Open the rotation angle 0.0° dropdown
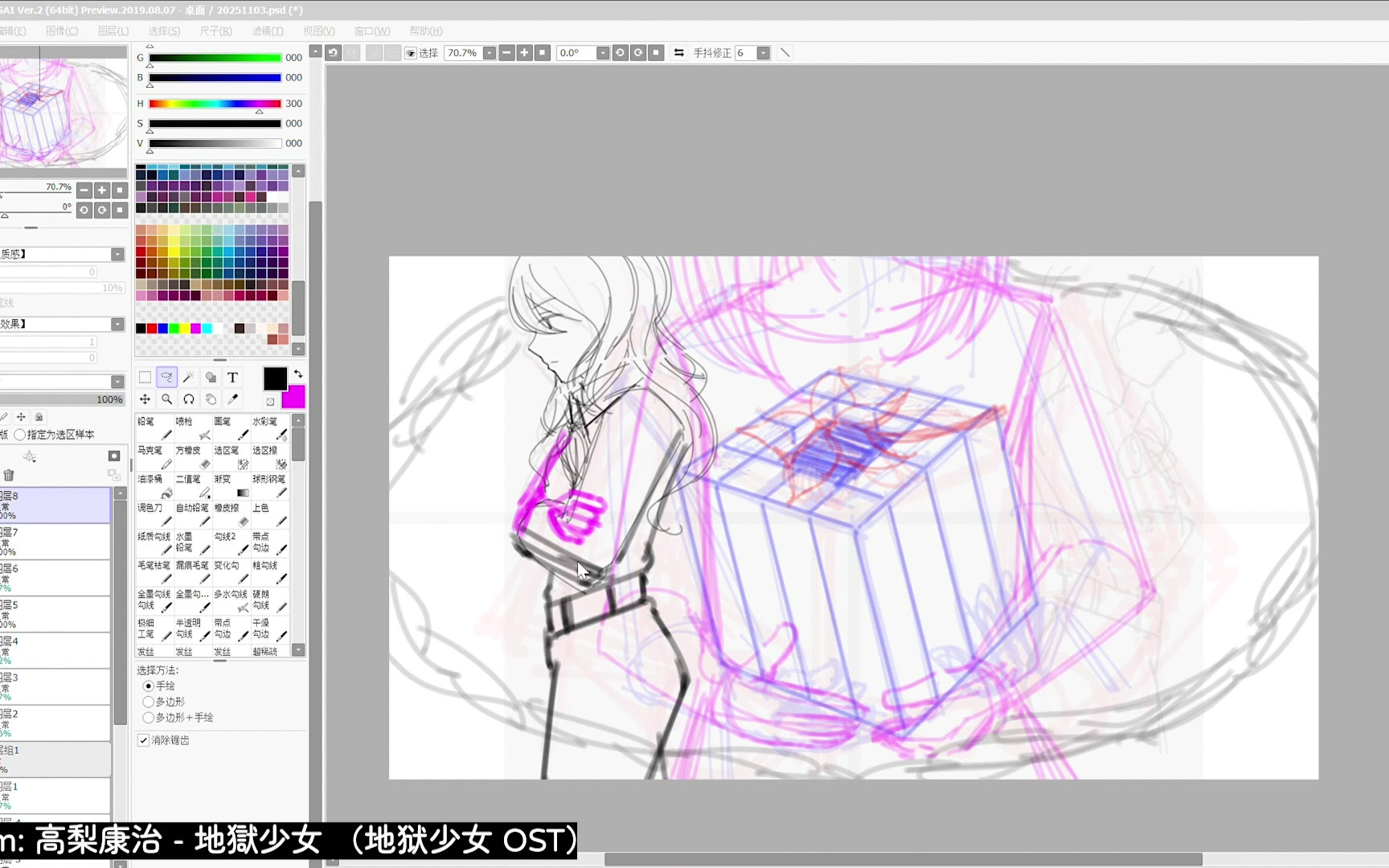The height and width of the screenshot is (868, 1389). pos(602,53)
